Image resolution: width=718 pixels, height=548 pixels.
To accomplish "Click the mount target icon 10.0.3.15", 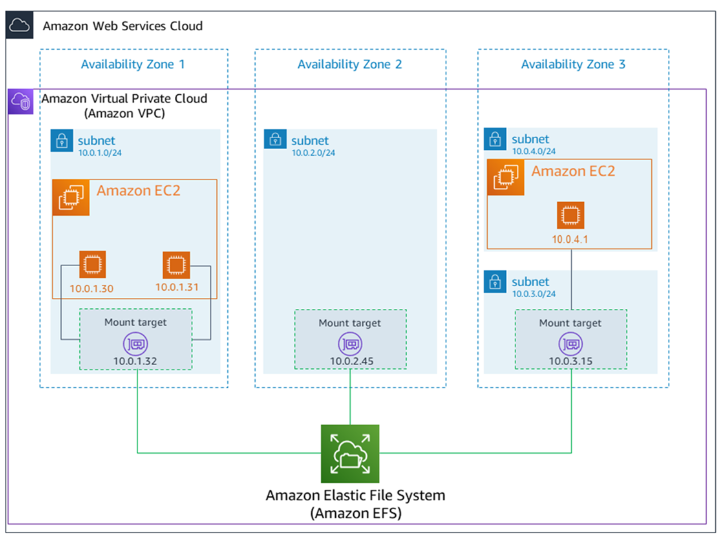I will click(570, 344).
